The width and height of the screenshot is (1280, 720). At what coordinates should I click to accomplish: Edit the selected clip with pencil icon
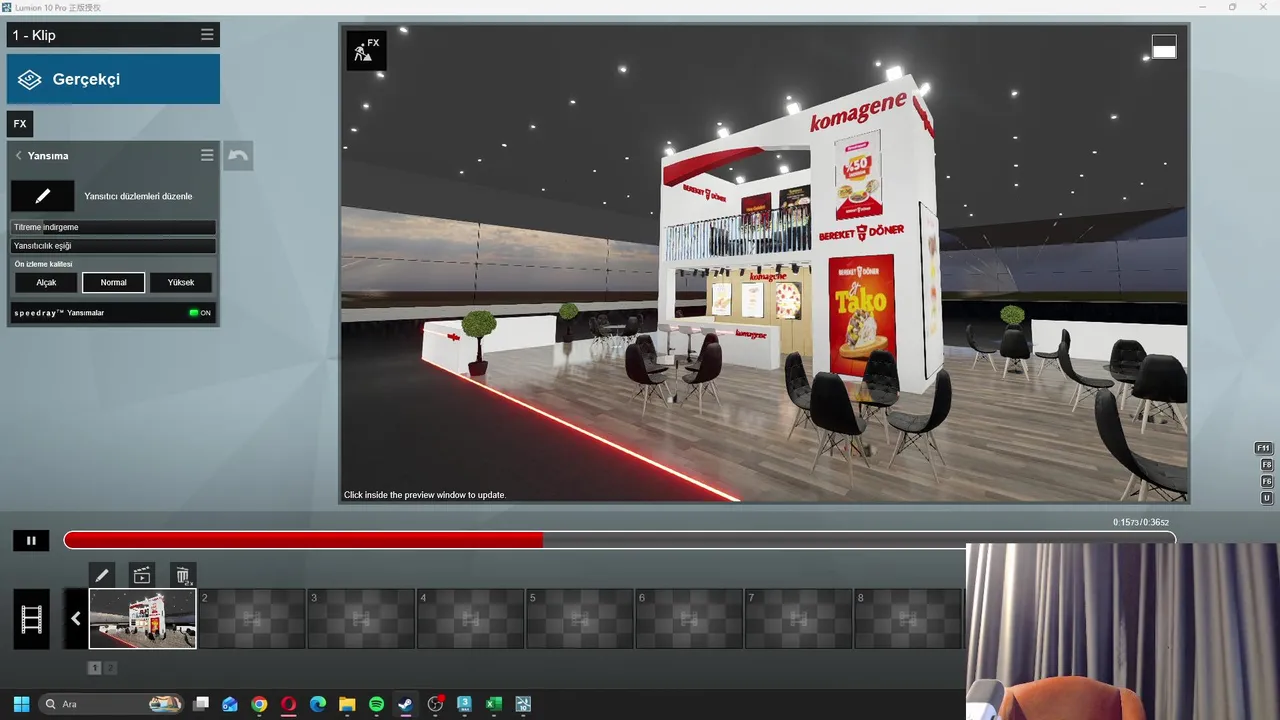click(x=102, y=575)
